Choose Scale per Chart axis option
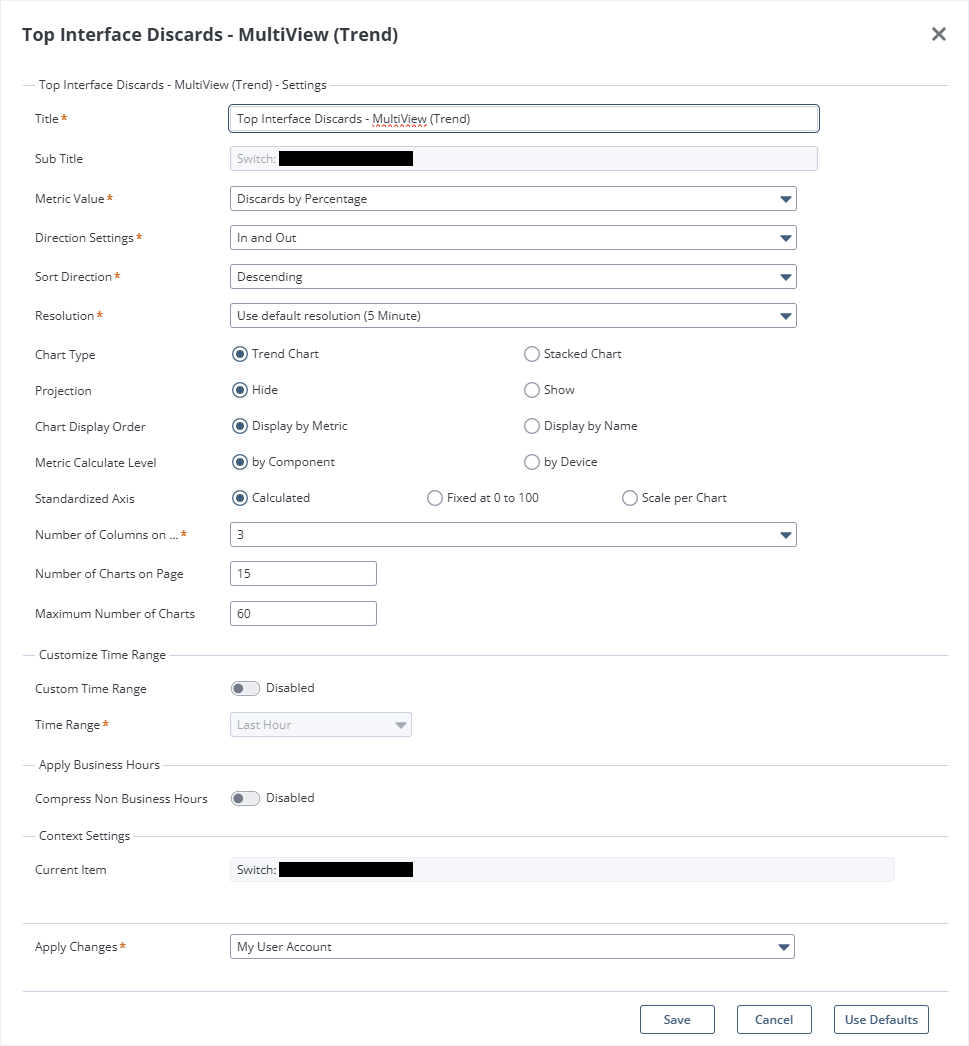This screenshot has width=969, height=1046. 630,498
